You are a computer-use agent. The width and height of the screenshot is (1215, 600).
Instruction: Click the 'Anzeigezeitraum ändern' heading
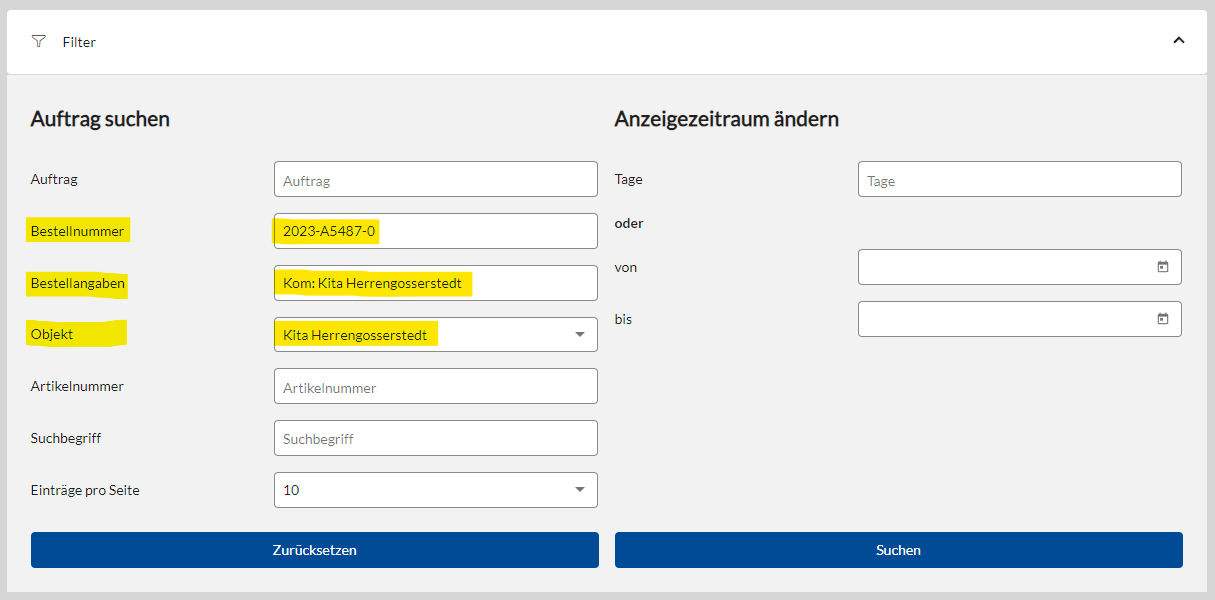[x=727, y=119]
